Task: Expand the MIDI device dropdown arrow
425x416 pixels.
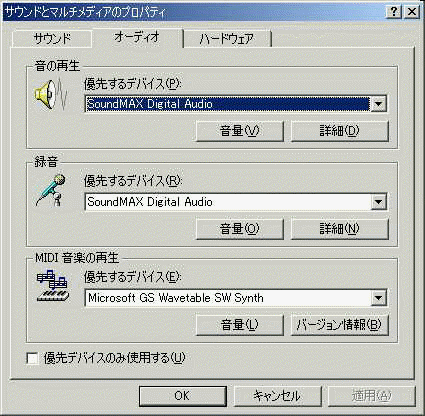Action: pos(378,298)
